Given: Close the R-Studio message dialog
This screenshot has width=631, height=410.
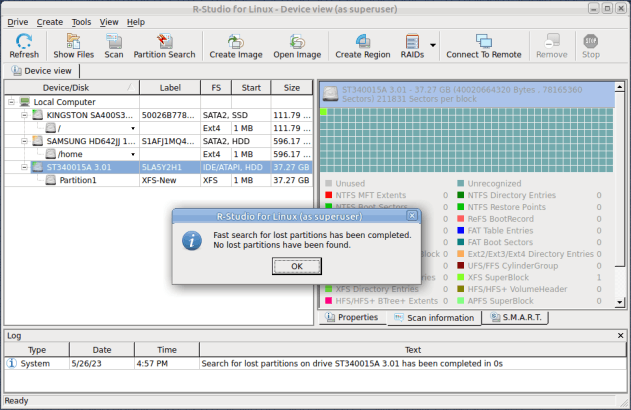Looking at the screenshot, I should pyautogui.click(x=412, y=216).
